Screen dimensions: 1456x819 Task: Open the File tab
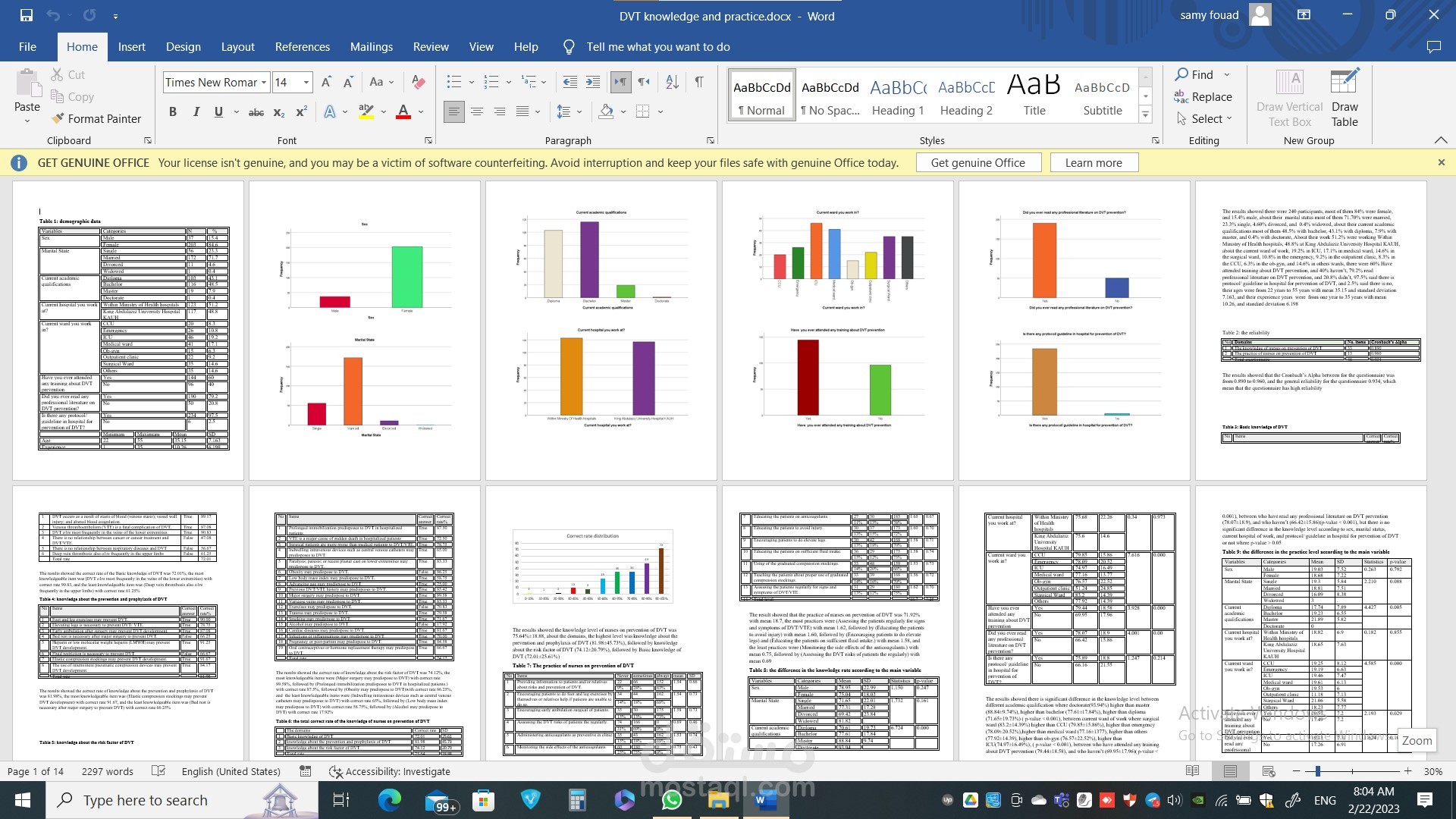(28, 47)
